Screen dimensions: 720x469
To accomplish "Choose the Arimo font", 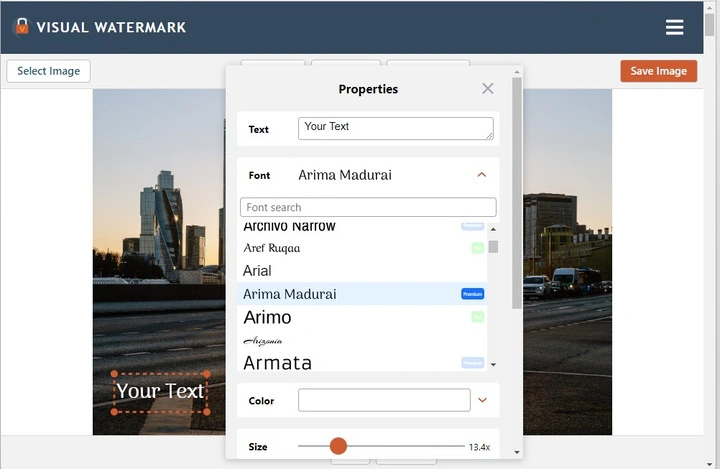I will (362, 317).
